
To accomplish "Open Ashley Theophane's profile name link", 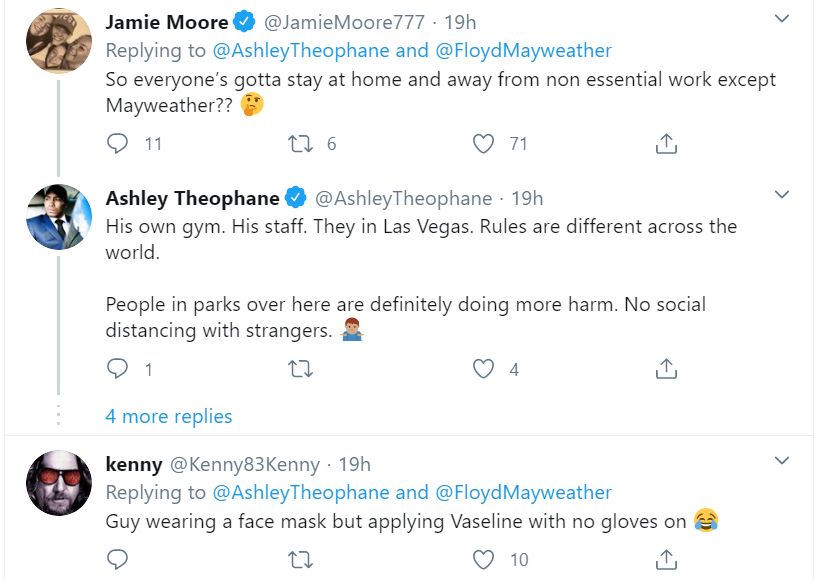I will (x=193, y=198).
